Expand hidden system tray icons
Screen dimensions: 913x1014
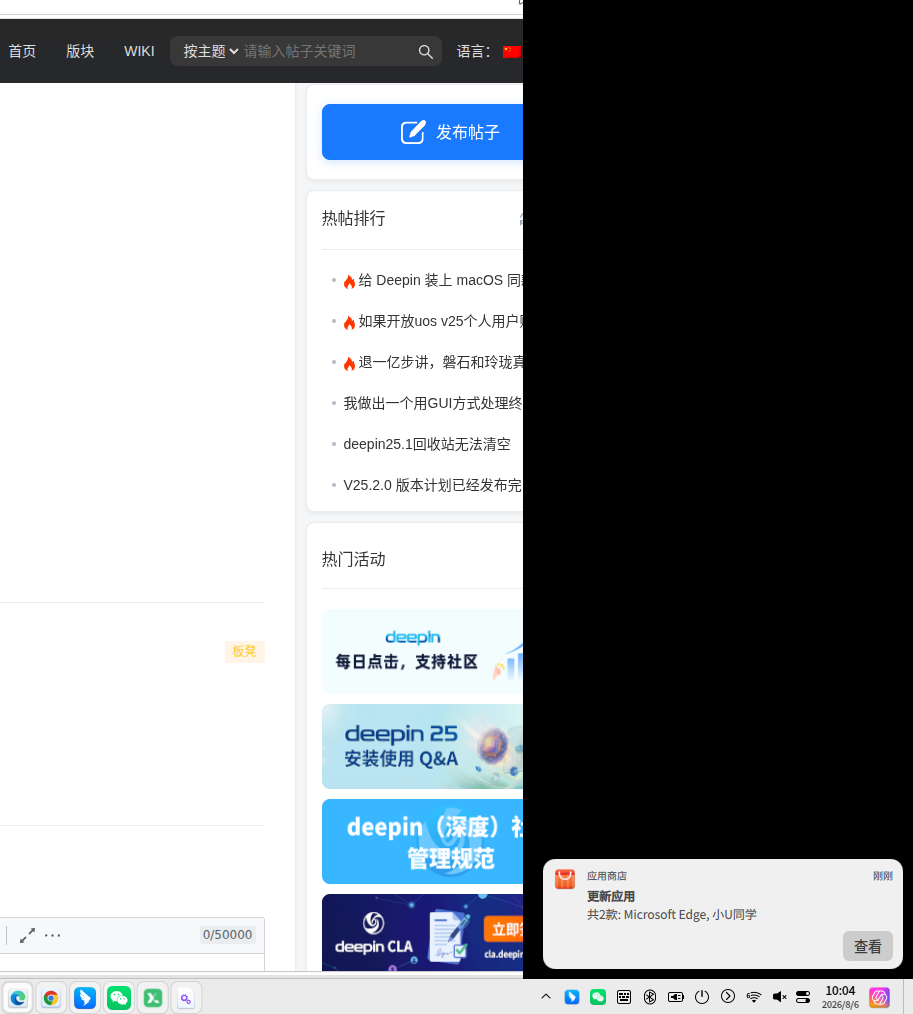tap(546, 997)
